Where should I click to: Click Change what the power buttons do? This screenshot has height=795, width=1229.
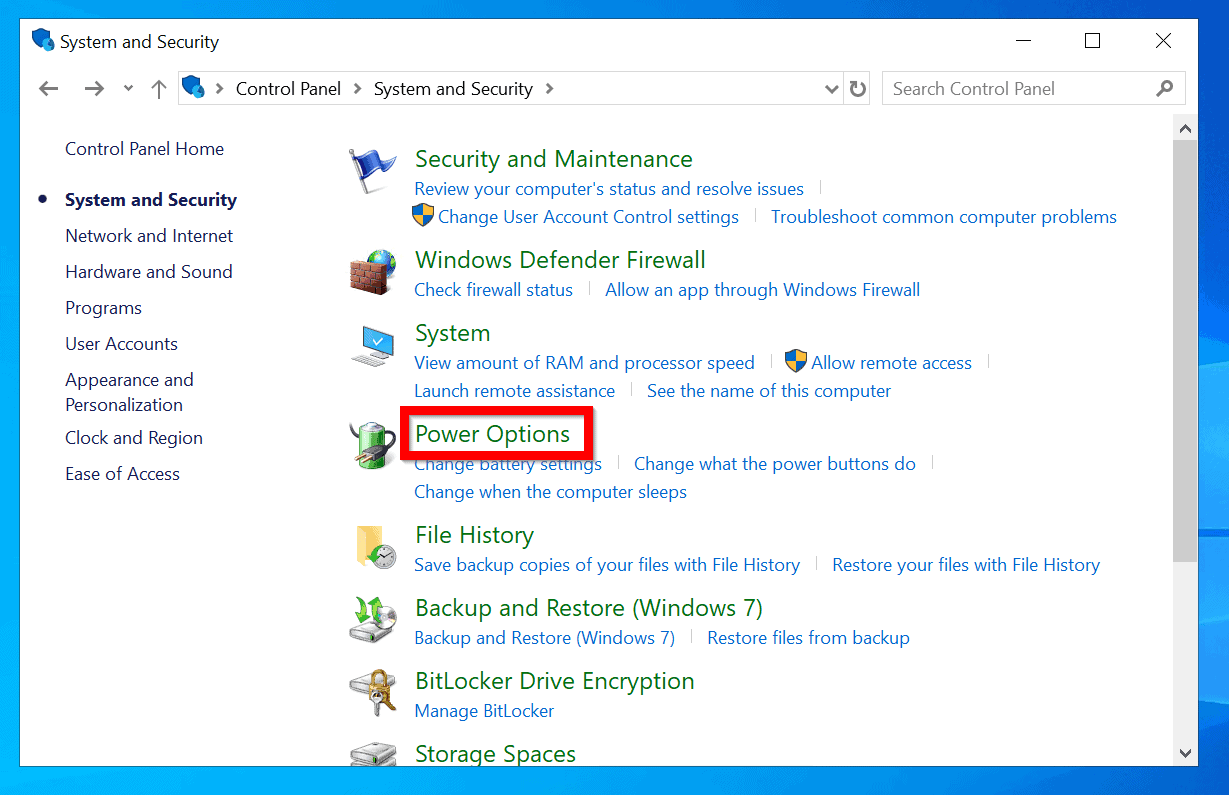(x=775, y=464)
